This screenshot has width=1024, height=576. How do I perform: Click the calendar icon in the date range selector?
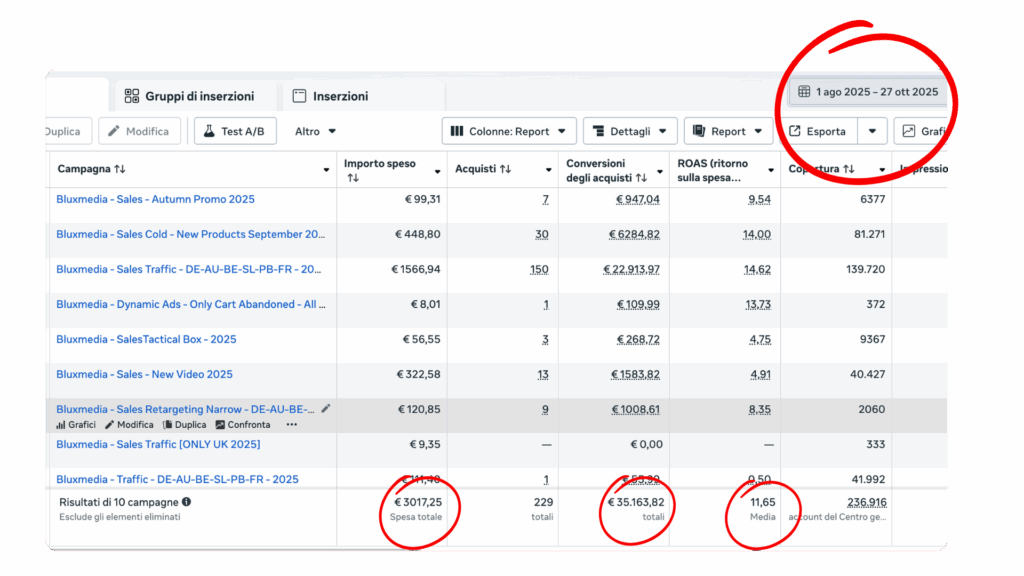tap(804, 92)
